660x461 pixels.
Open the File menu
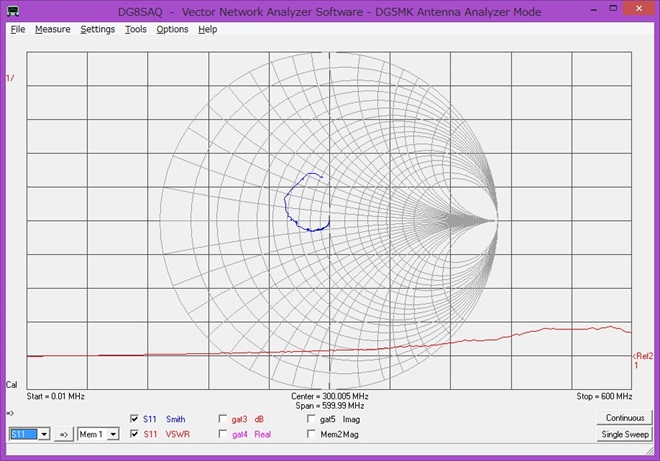point(18,29)
